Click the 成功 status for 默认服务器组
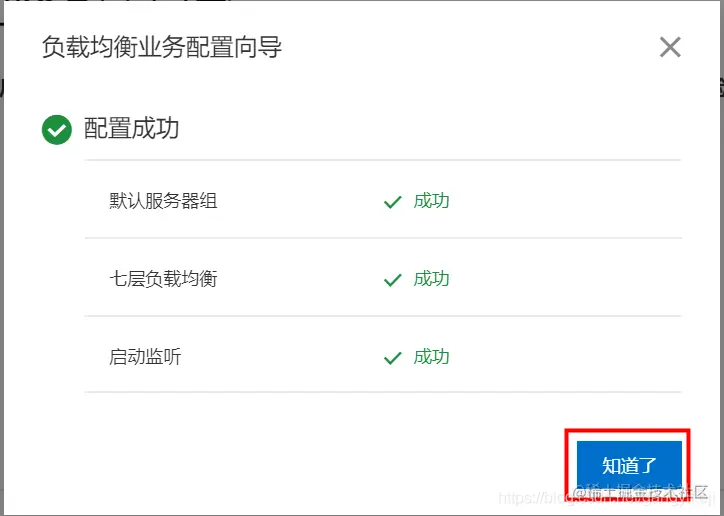724x516 pixels. 431,201
